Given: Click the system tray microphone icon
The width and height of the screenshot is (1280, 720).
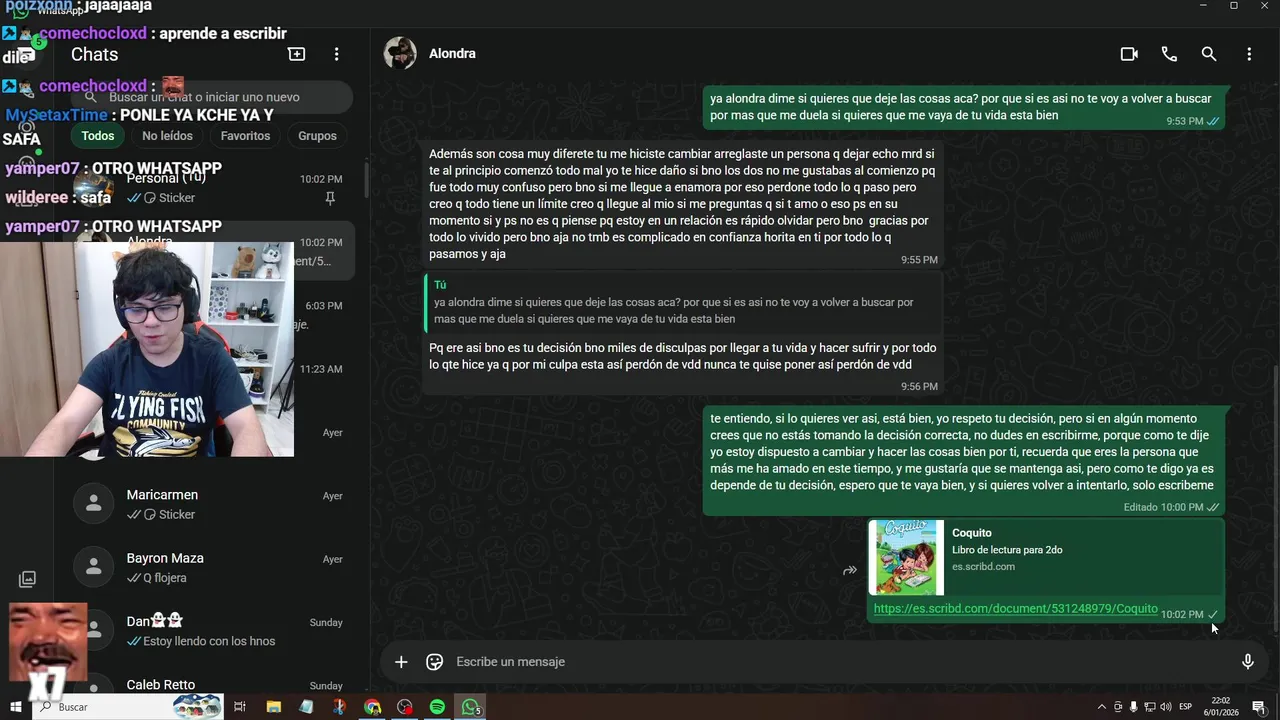Looking at the screenshot, I should [1133, 707].
